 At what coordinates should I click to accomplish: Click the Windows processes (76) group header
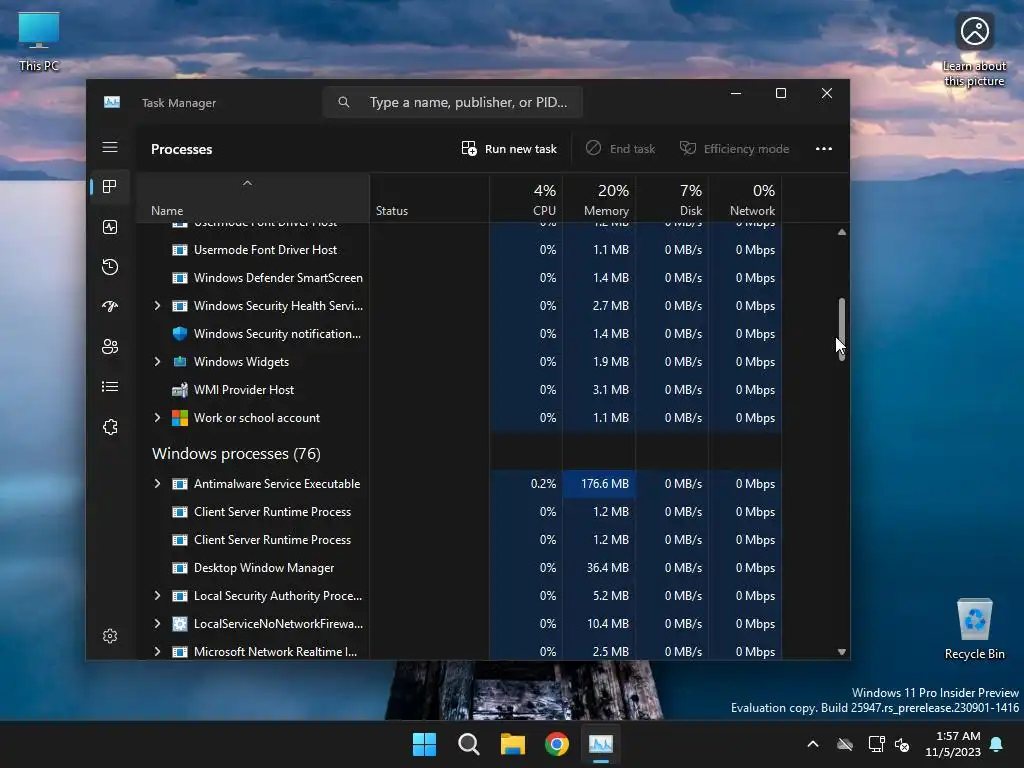point(236,453)
